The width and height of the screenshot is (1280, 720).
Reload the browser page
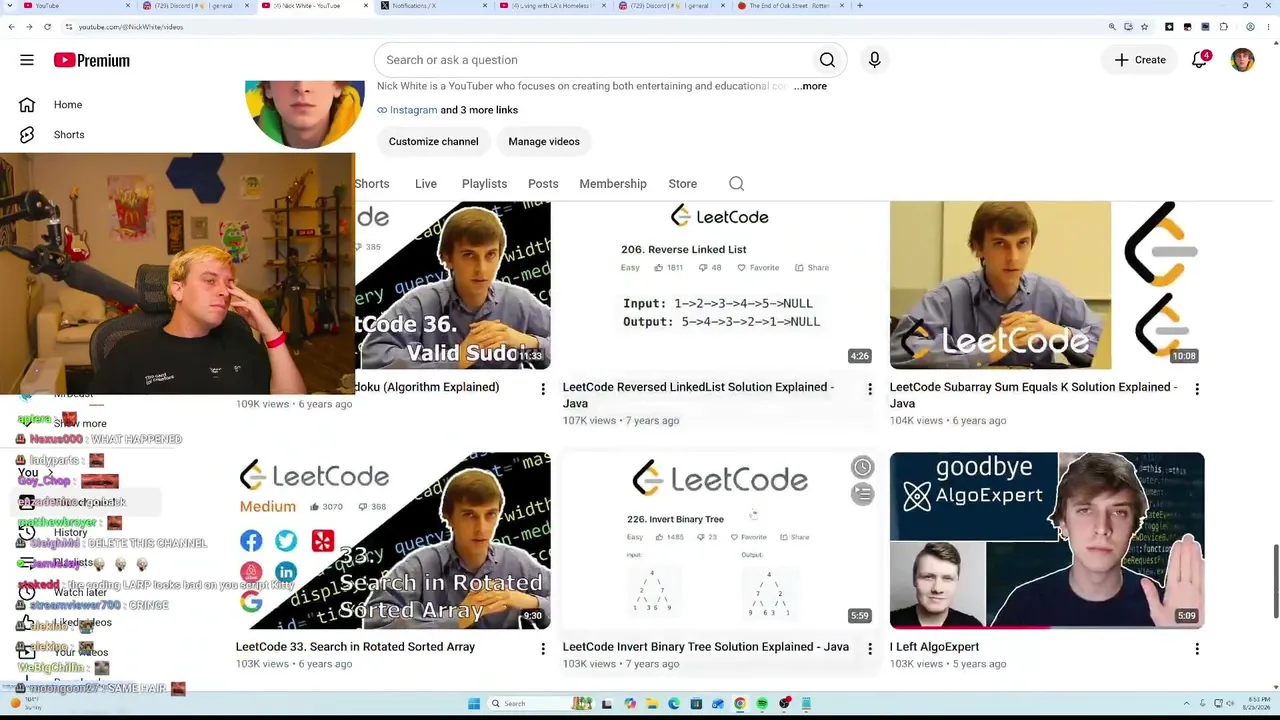coord(47,27)
